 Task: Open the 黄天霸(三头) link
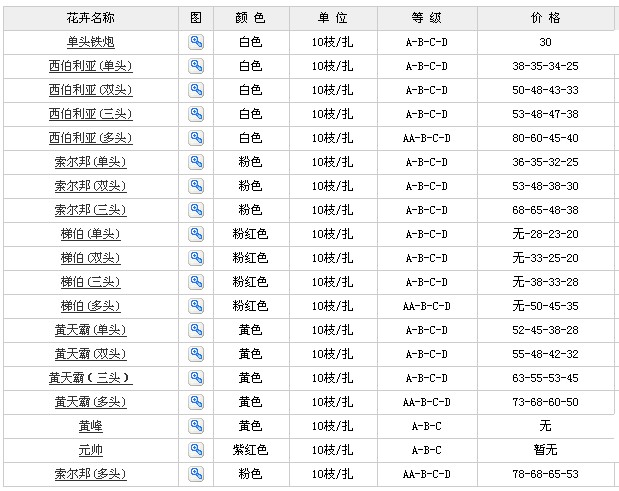pos(90,378)
